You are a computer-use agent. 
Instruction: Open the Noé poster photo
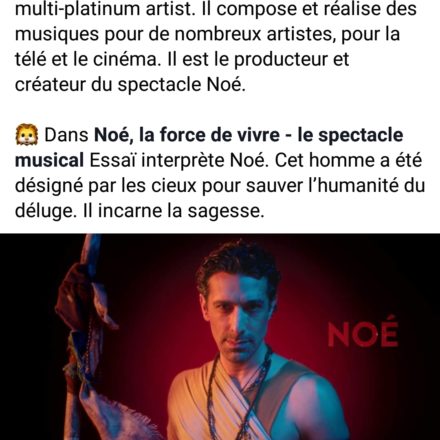[220, 337]
